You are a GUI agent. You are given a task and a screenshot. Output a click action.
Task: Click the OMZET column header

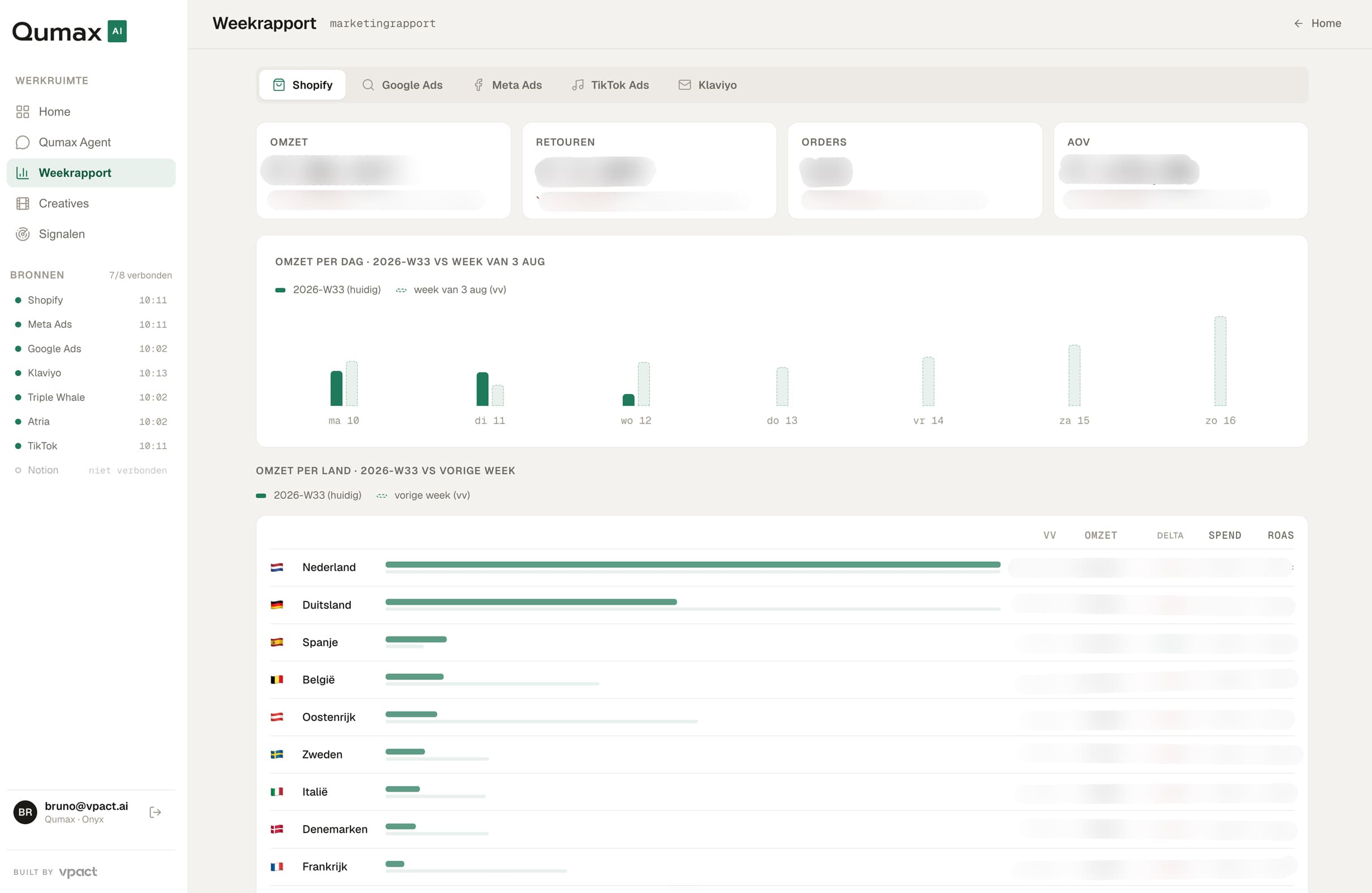pos(1100,535)
